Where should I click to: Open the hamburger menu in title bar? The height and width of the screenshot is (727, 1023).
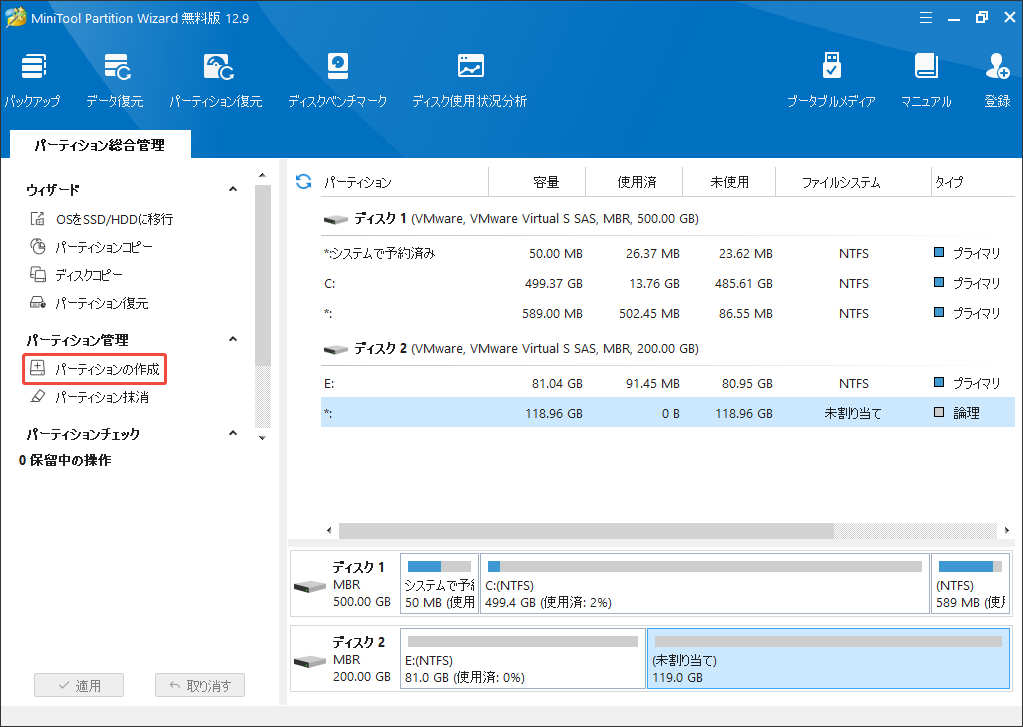click(x=926, y=18)
